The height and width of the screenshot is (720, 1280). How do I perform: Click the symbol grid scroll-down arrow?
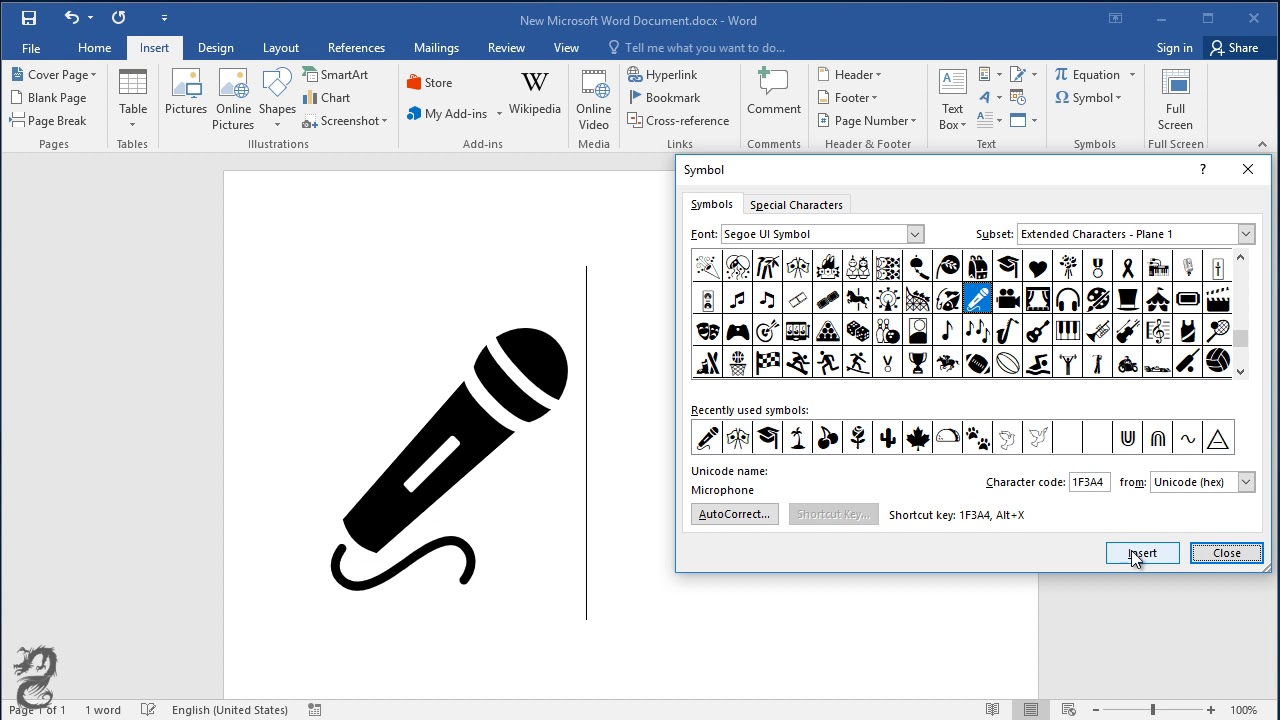coord(1241,372)
